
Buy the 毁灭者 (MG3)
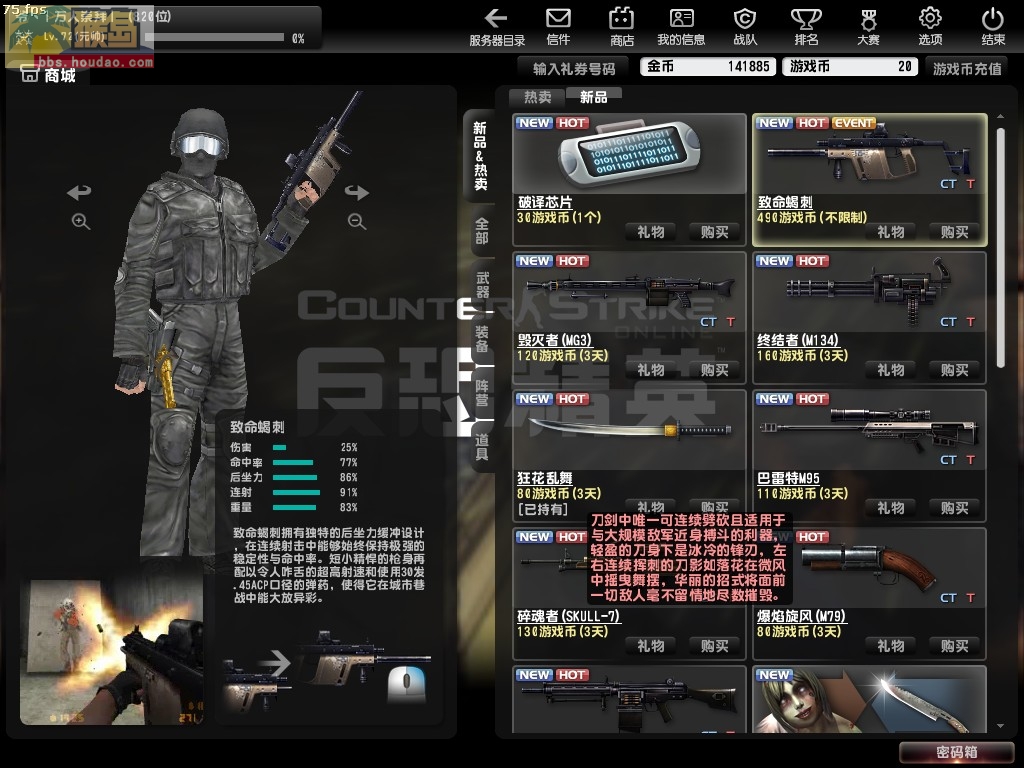coord(714,370)
